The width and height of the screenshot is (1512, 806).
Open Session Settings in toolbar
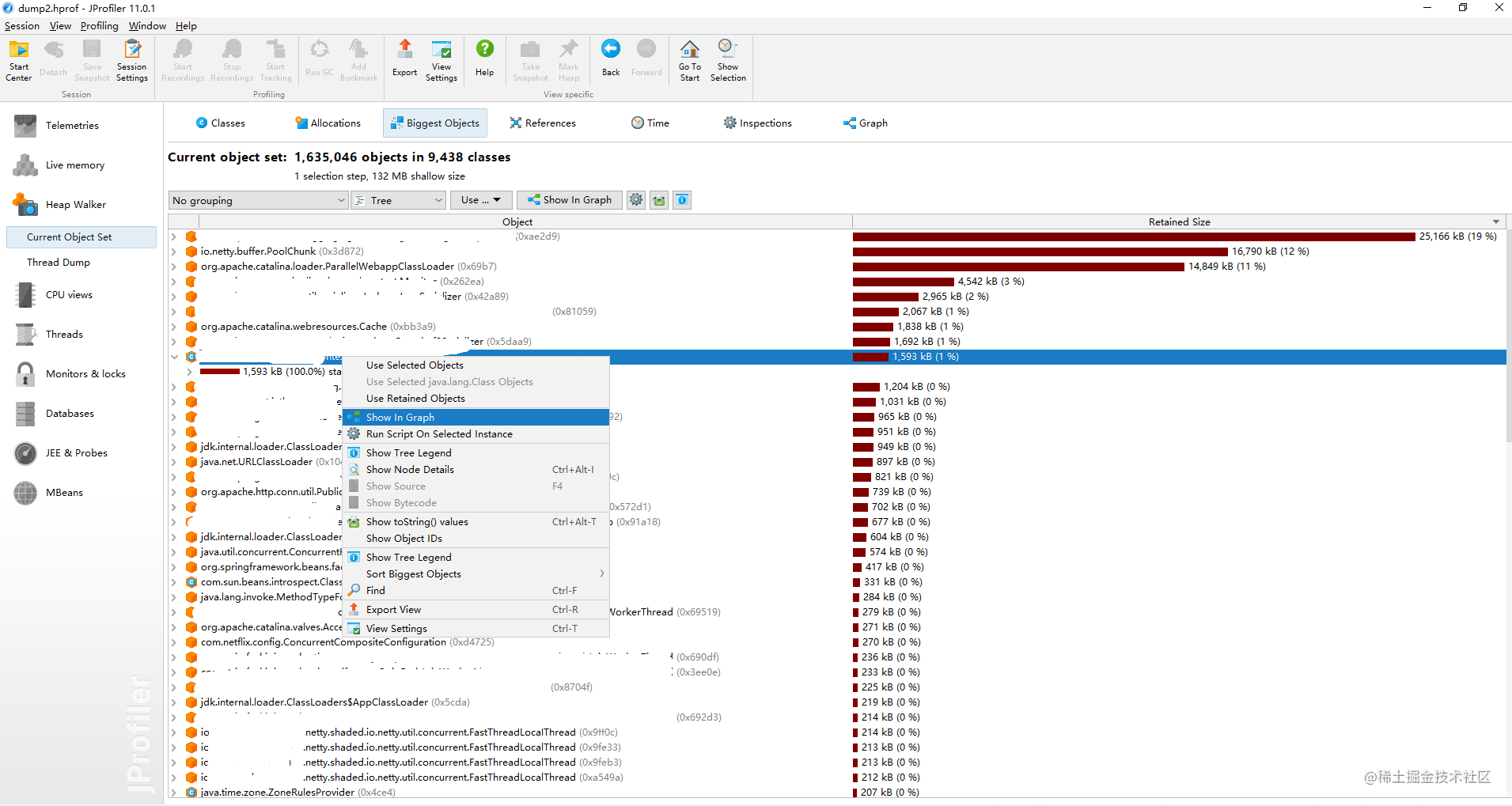click(x=132, y=61)
